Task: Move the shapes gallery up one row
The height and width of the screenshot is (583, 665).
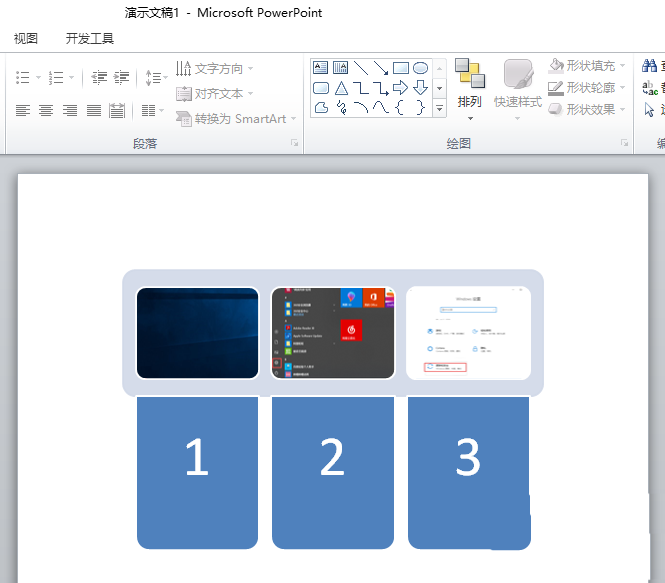Action: (440, 68)
